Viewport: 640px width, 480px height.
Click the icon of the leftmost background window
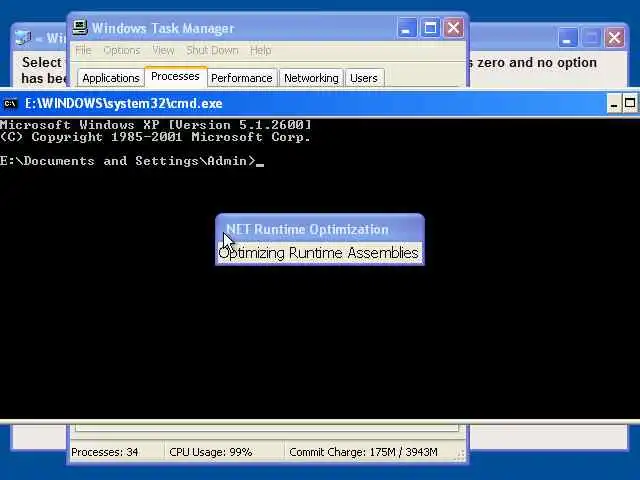[x=23, y=38]
